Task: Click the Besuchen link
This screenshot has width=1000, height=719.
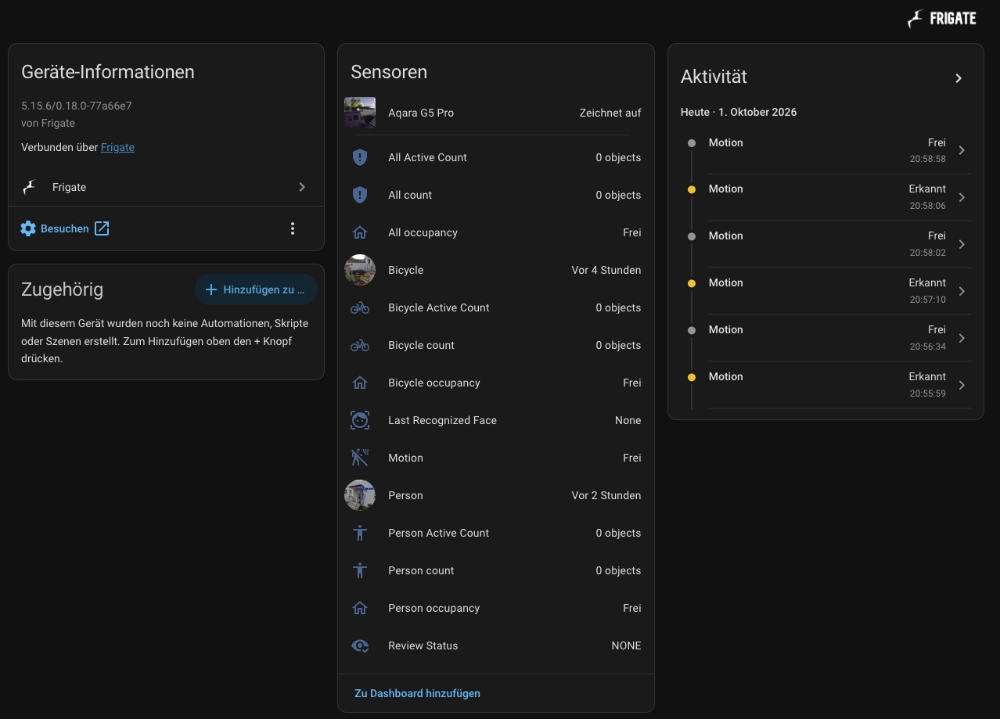Action: pos(65,228)
